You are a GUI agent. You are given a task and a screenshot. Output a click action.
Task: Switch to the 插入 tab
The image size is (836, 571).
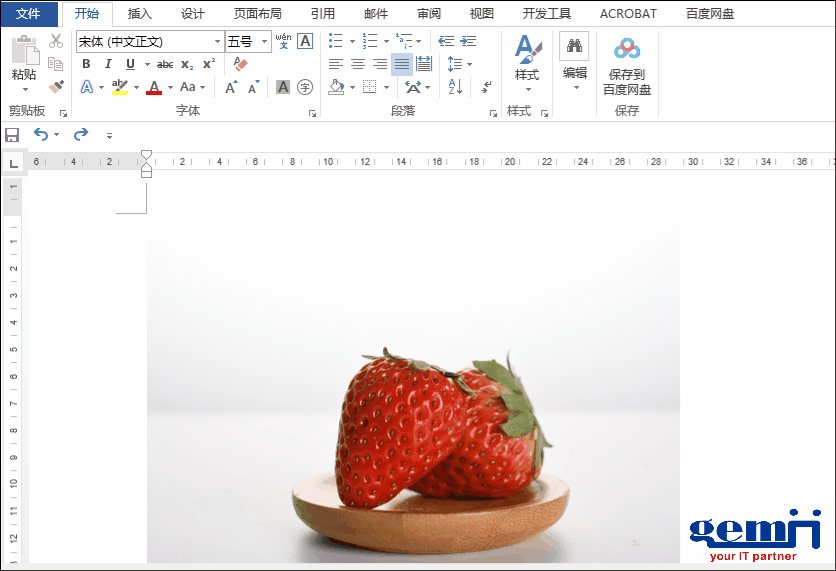(x=140, y=14)
